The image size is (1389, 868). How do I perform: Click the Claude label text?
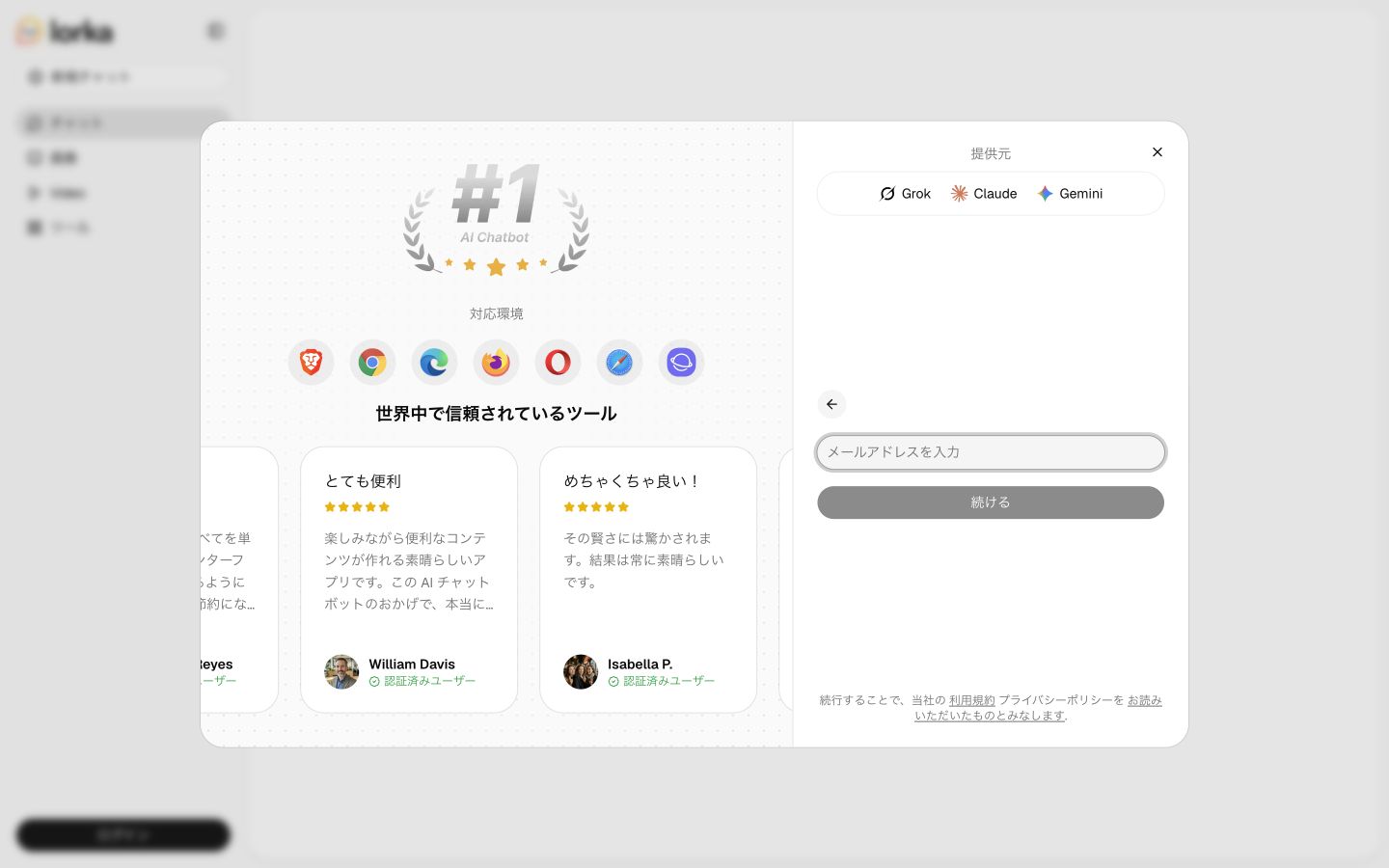click(995, 194)
